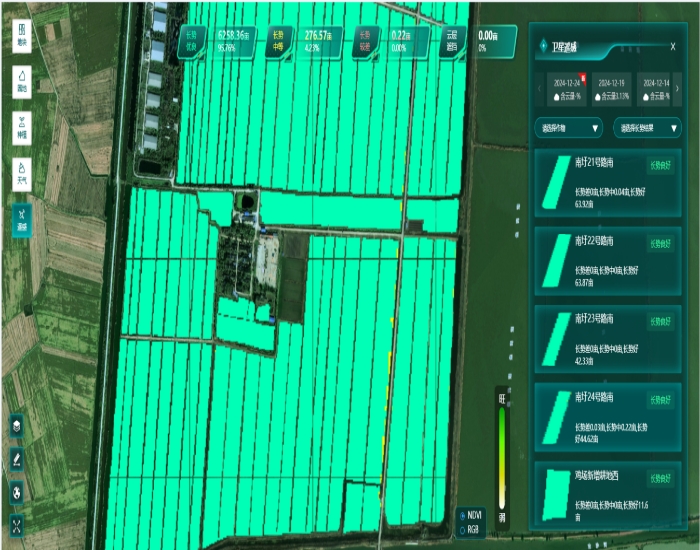Select the 种植 (planting) sidebar icon
The height and width of the screenshot is (550, 700).
[x=22, y=126]
